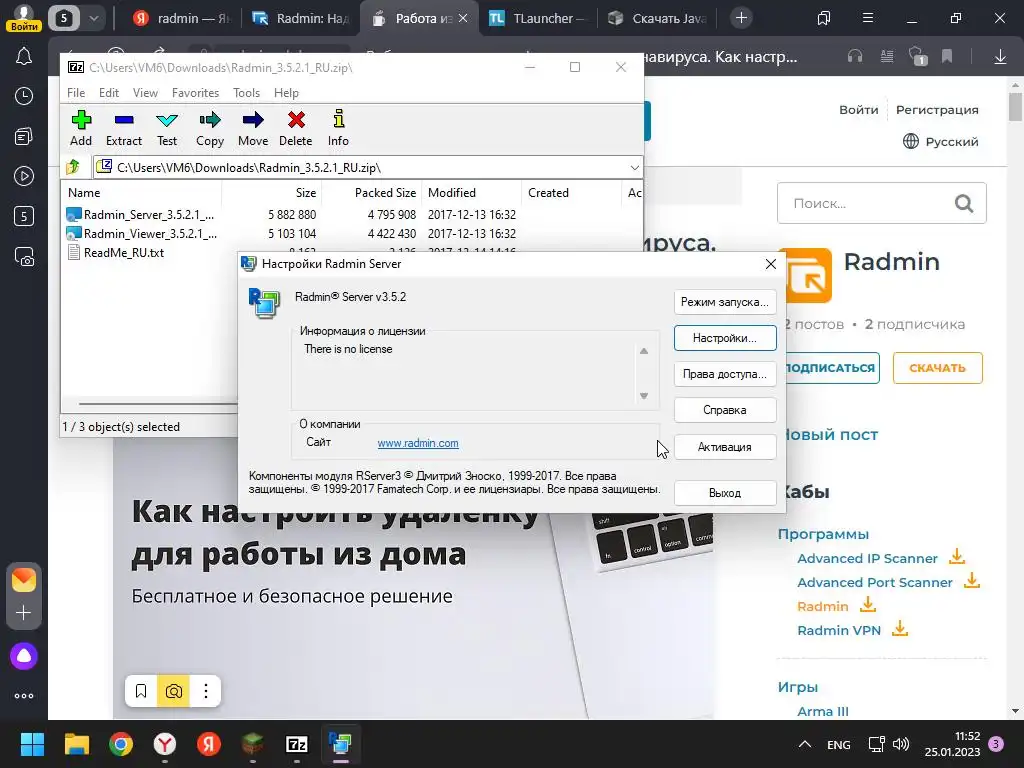Open File Explorer from the taskbar
1024x768 pixels.
(x=76, y=744)
